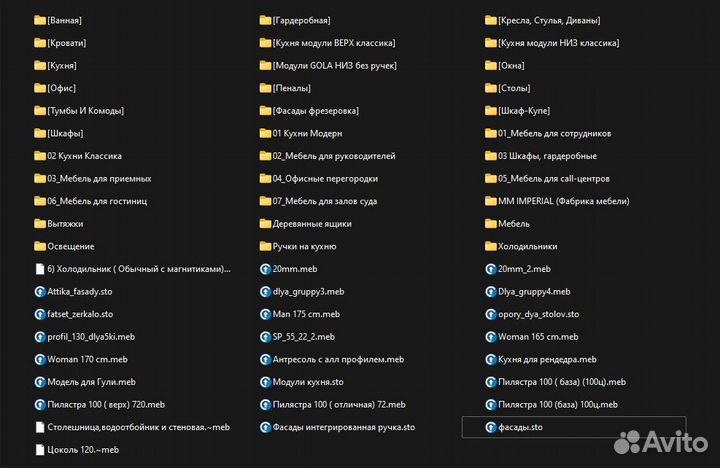This screenshot has height=468, width=720.
Task: Select the [Гардеробная] folder
Action: (301, 20)
